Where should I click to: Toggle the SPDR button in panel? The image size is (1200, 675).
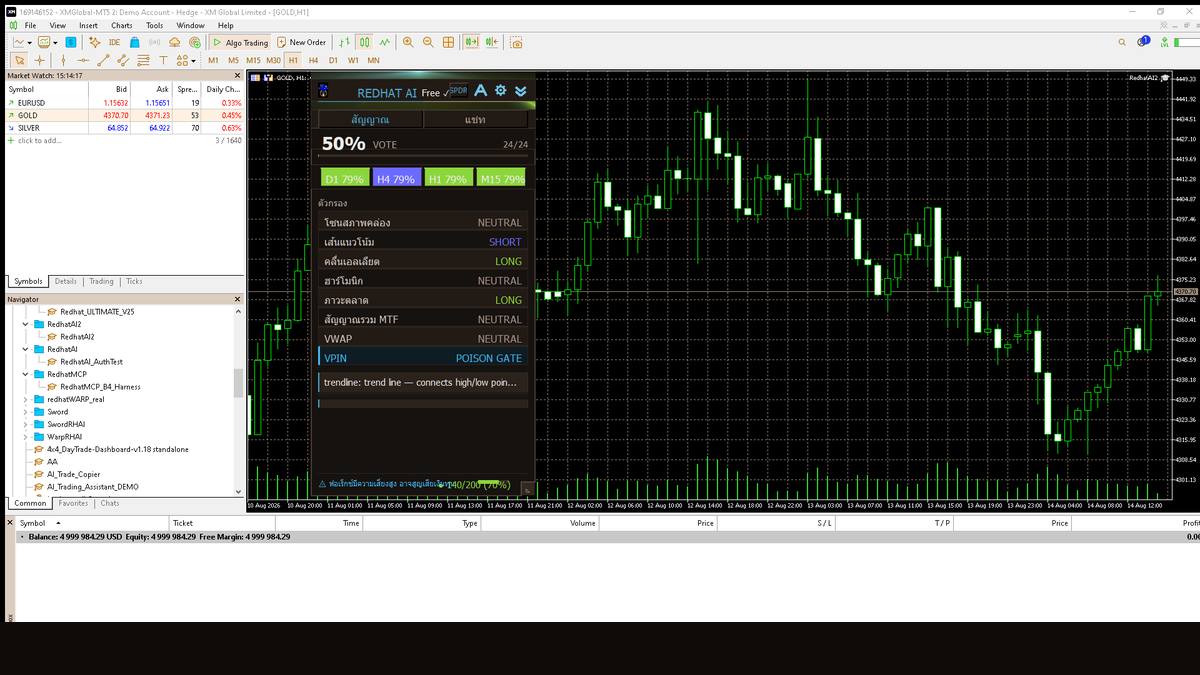pyautogui.click(x=459, y=90)
